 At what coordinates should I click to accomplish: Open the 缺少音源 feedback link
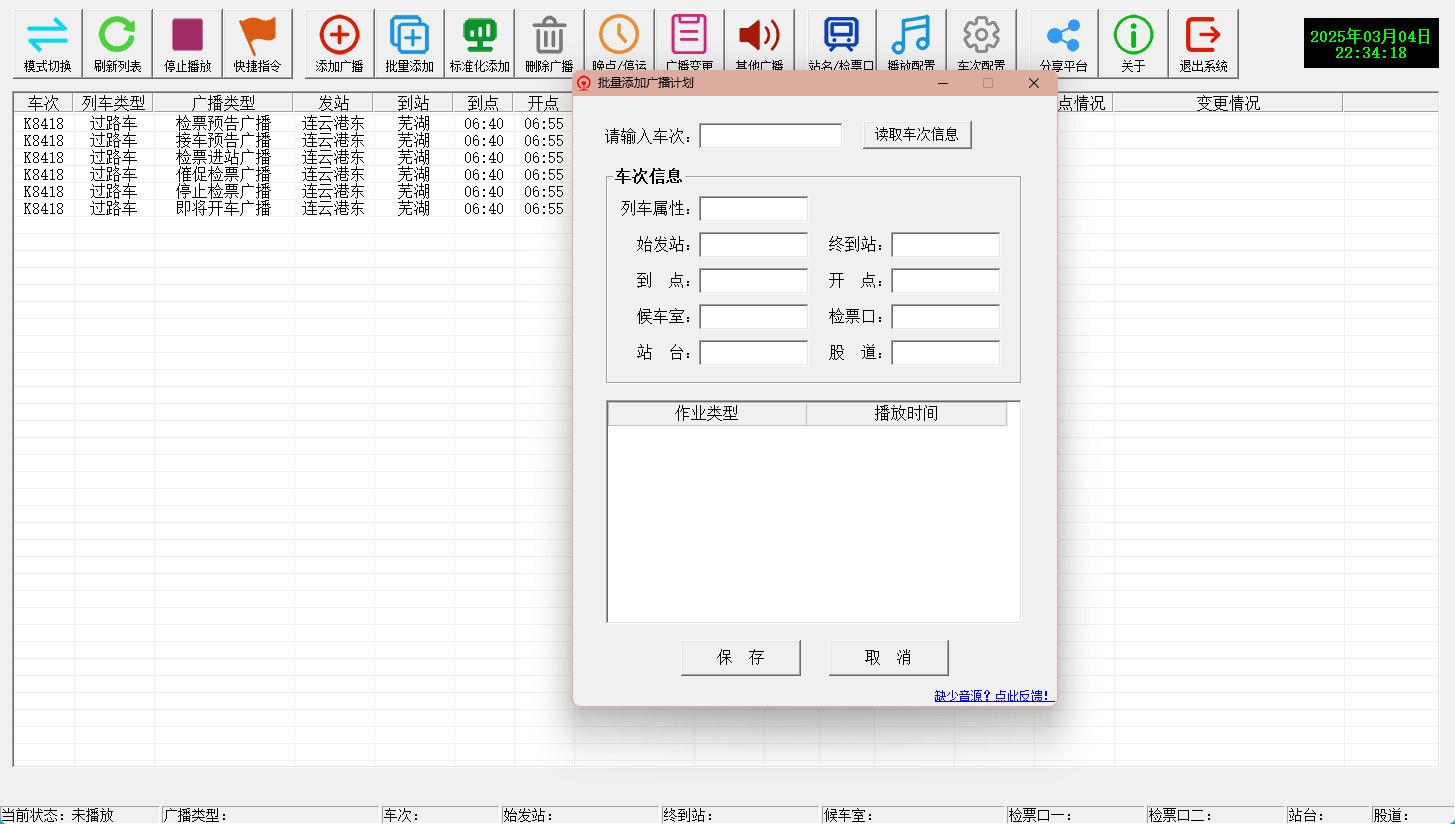point(994,695)
